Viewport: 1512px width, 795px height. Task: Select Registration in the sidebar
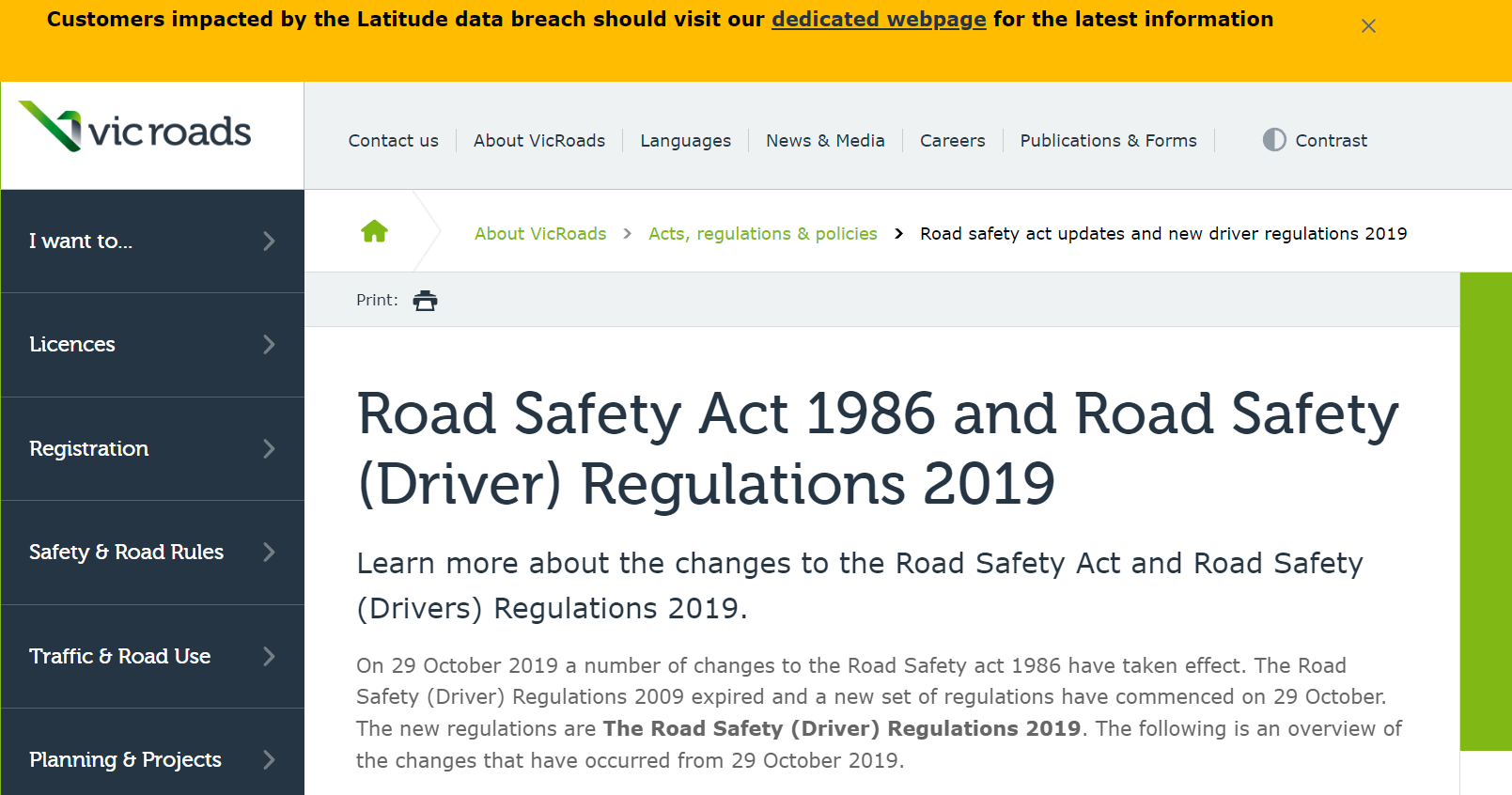[152, 449]
